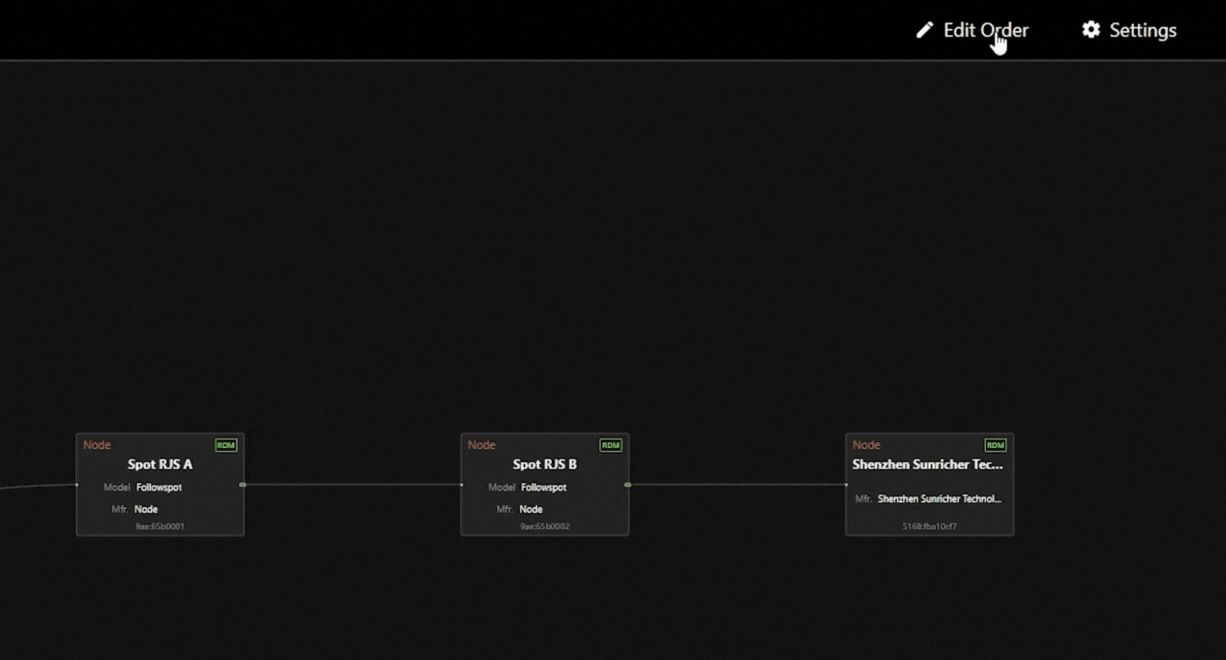This screenshot has width=1226, height=660.
Task: Click the Settings gear icon
Action: tap(1091, 30)
